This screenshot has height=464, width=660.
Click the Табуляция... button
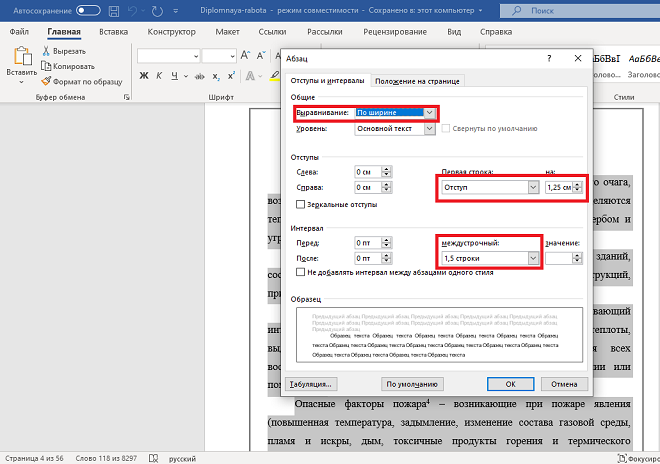(311, 383)
